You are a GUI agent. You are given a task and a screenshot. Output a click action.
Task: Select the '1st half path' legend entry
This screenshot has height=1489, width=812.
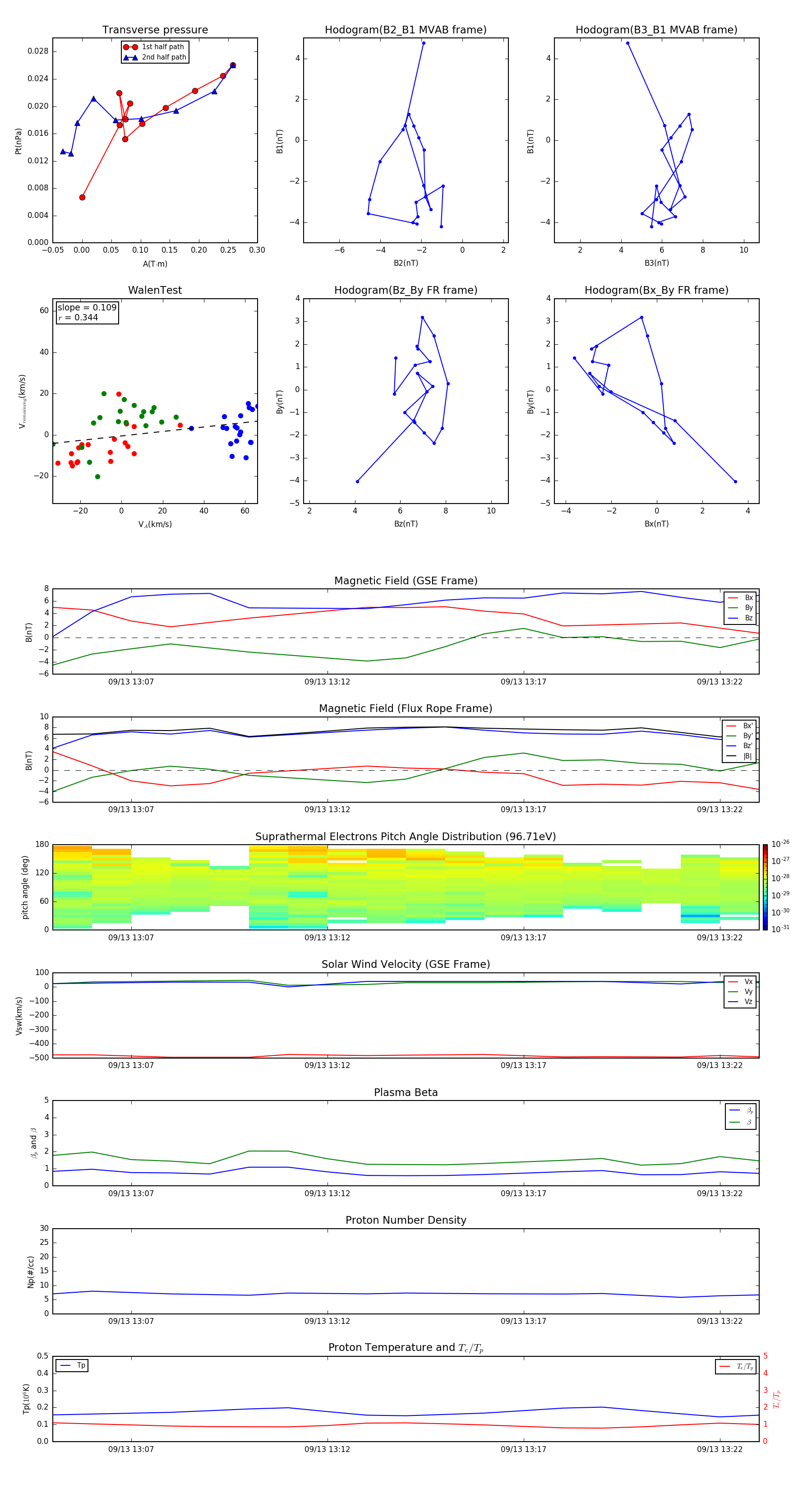(x=155, y=47)
